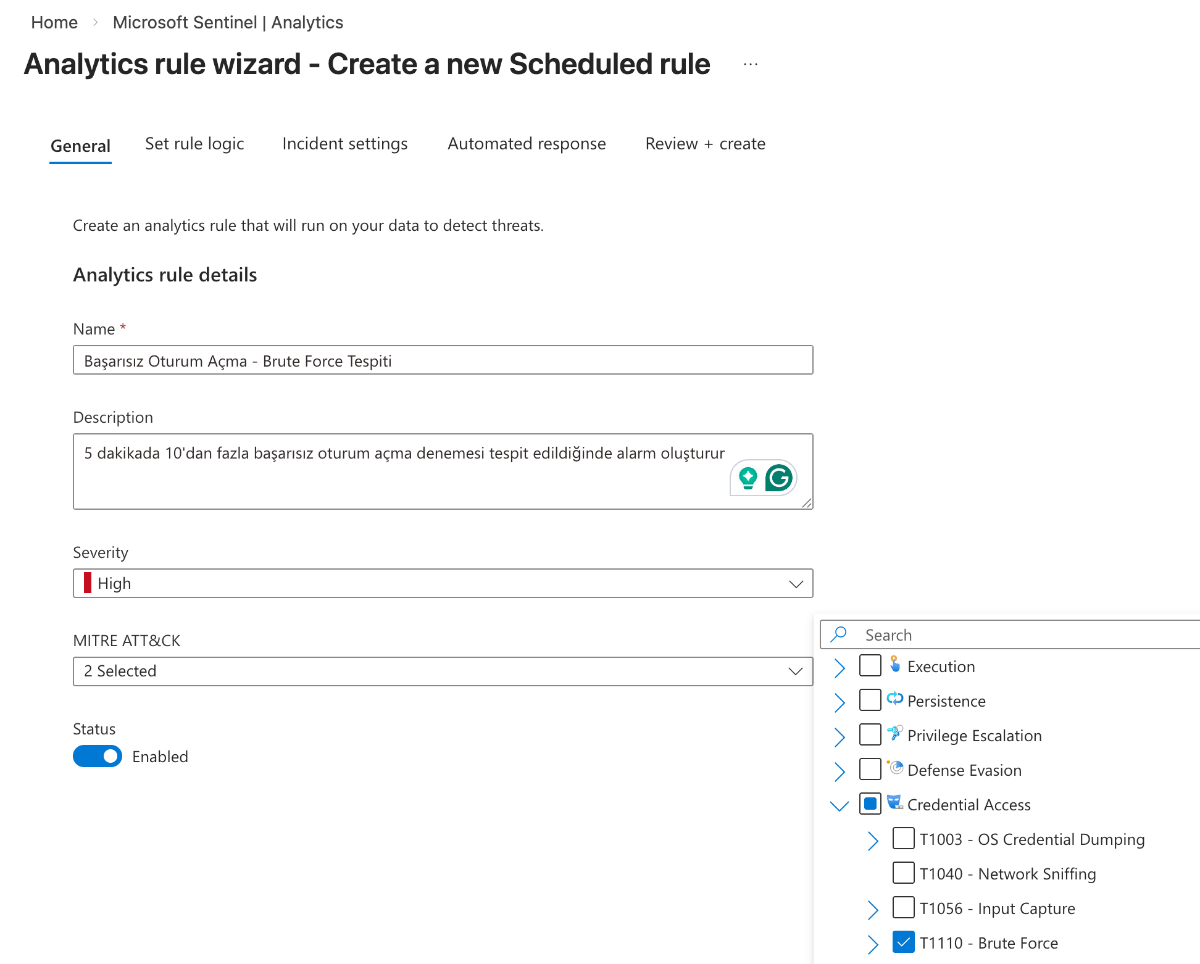Screen dimensions: 1200x964
Task: Click the Persistence tactic icon
Action: [x=895, y=700]
